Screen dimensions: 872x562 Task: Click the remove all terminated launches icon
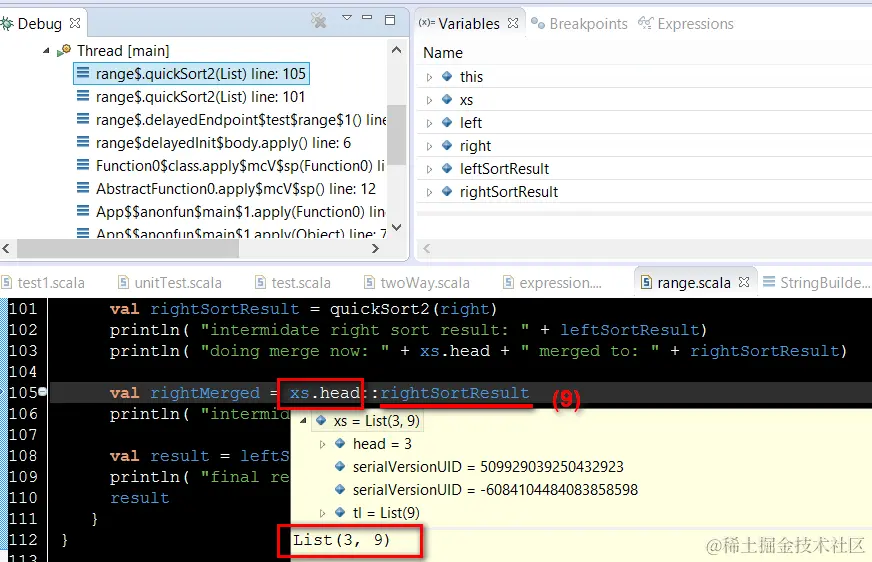coord(319,21)
